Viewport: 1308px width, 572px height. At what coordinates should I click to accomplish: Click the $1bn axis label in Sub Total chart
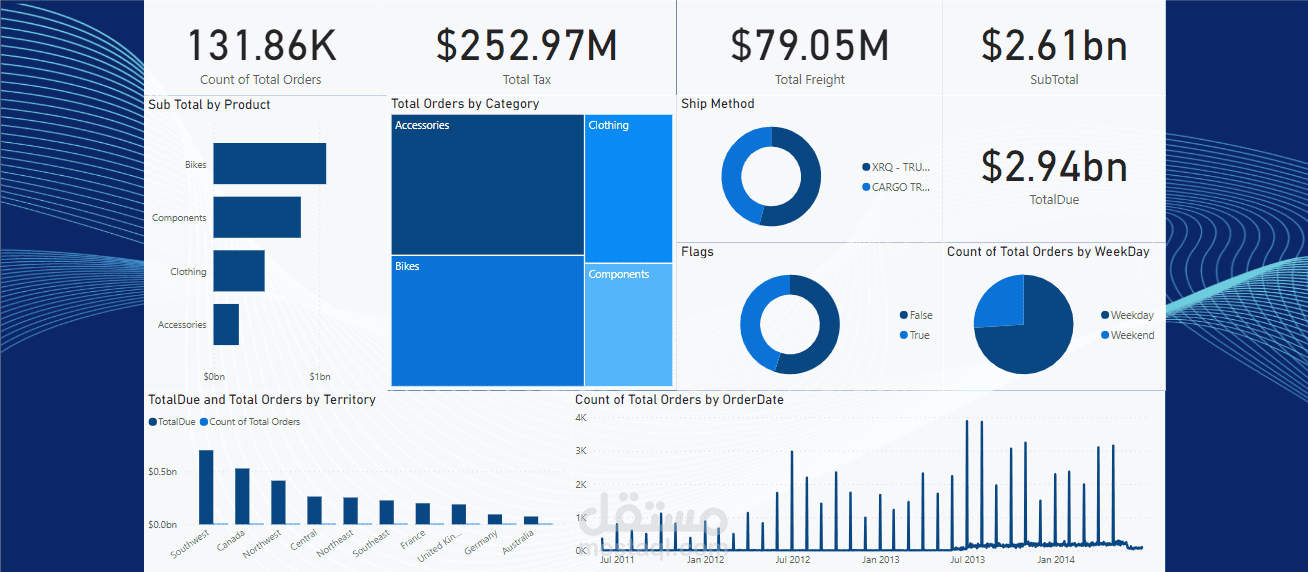click(319, 377)
